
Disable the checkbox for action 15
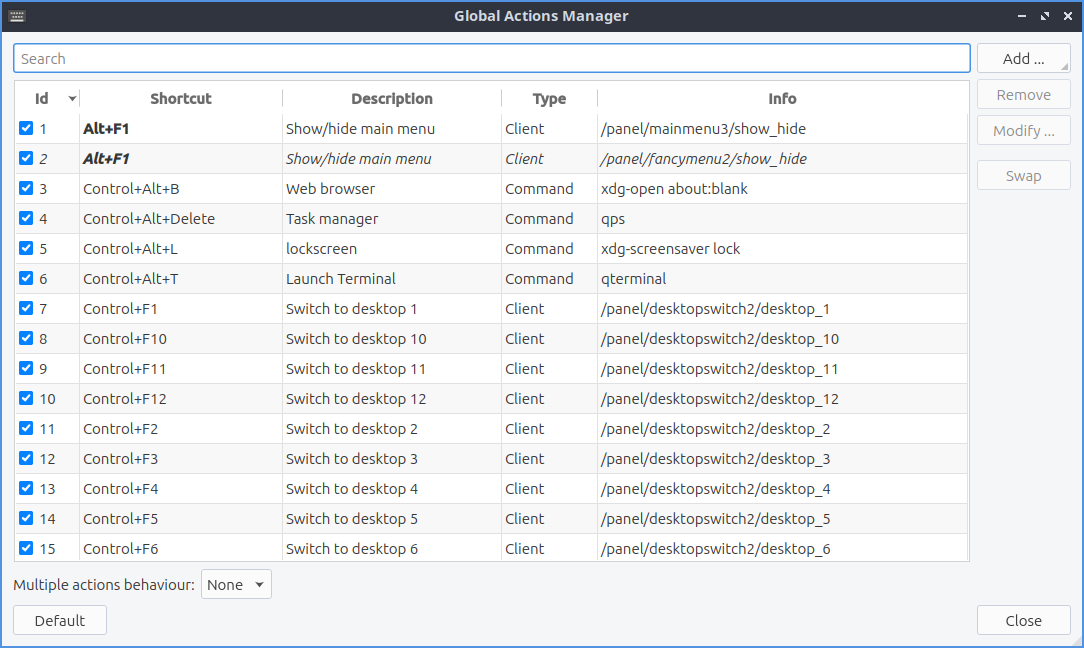[26, 549]
